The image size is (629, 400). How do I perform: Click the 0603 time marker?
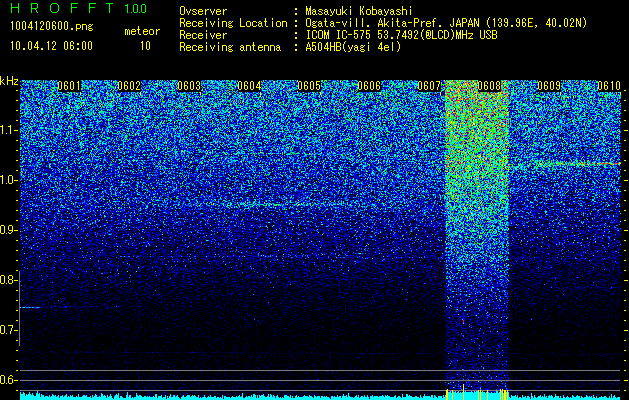tap(189, 86)
